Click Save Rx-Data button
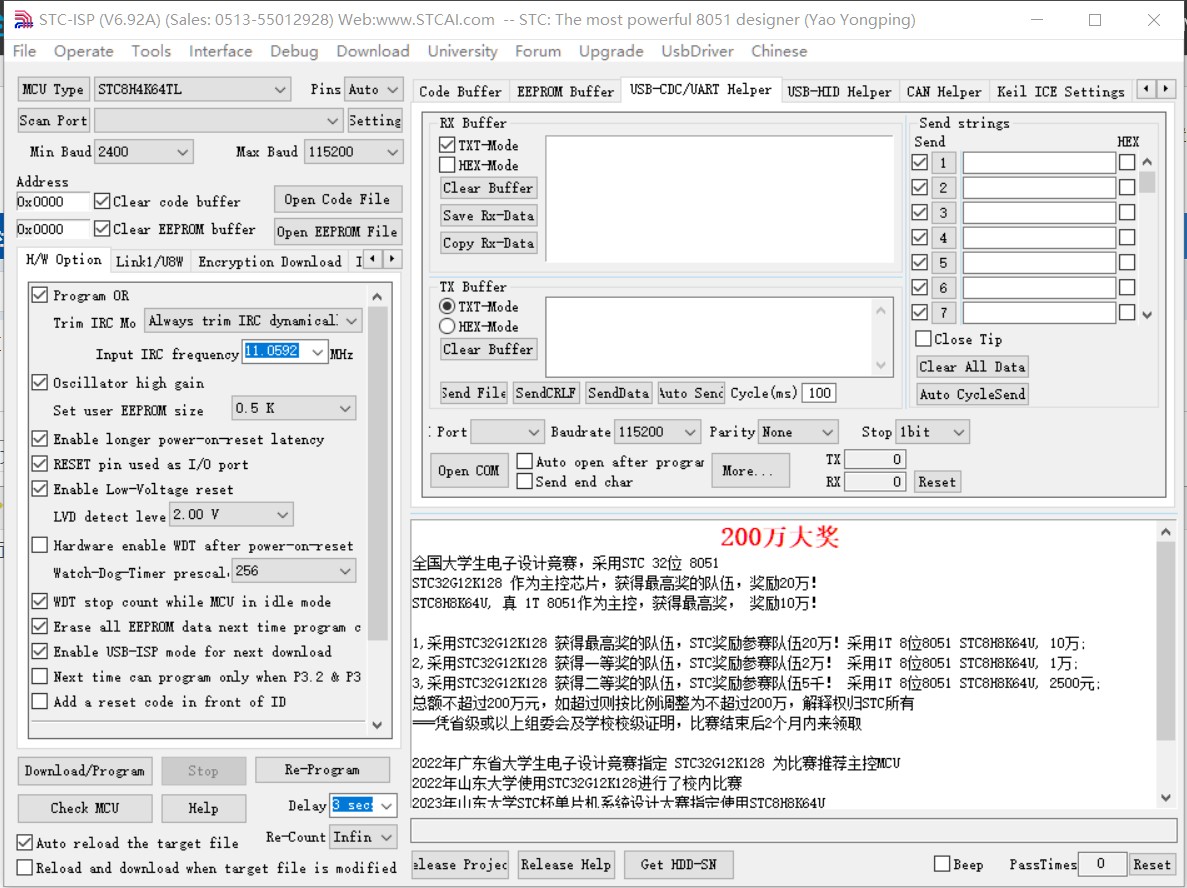 tap(488, 216)
